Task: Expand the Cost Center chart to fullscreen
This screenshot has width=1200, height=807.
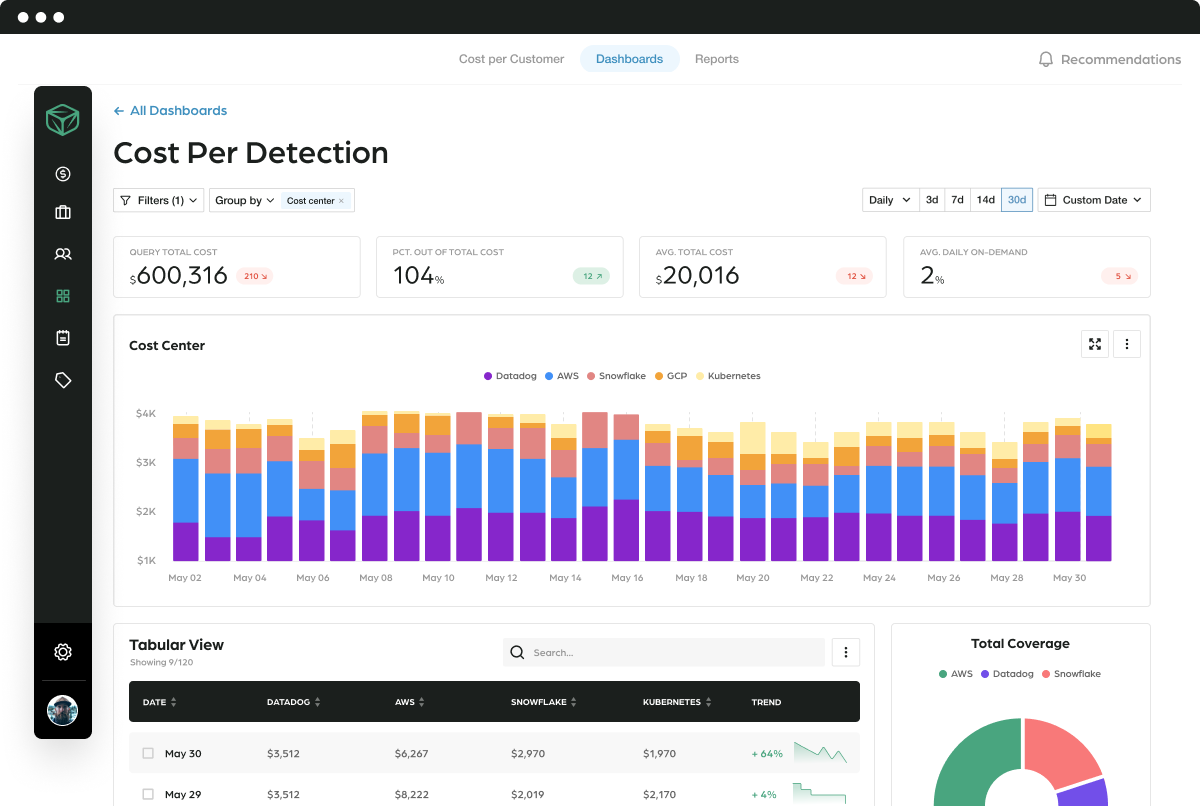Action: pos(1095,343)
